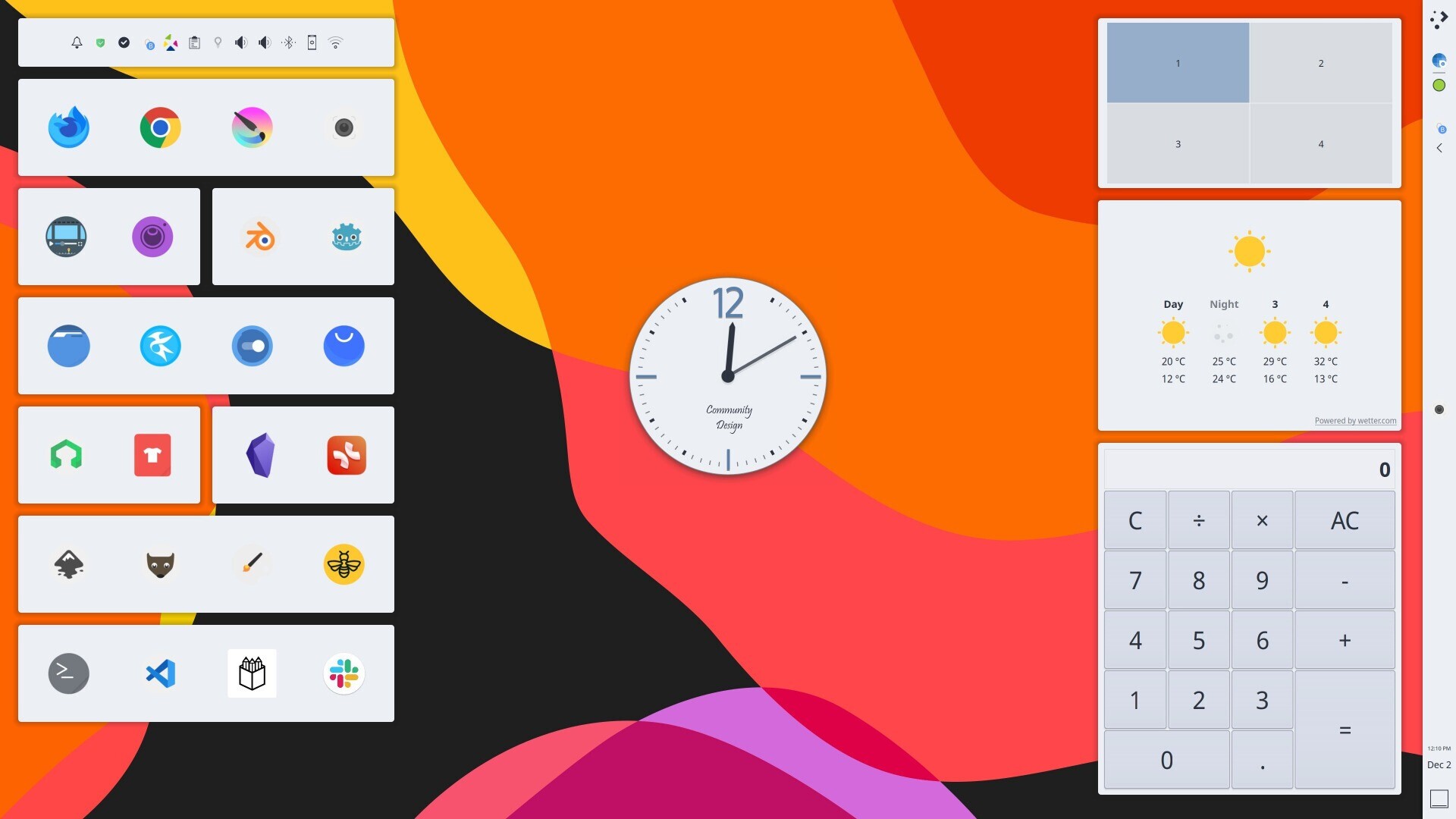This screenshot has height=819, width=1456.
Task: Open the clipboard tray popup
Action: (x=194, y=42)
